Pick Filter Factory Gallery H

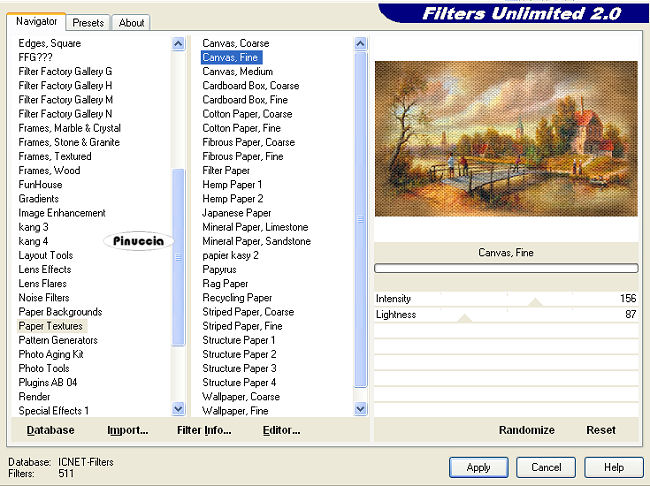click(x=65, y=85)
